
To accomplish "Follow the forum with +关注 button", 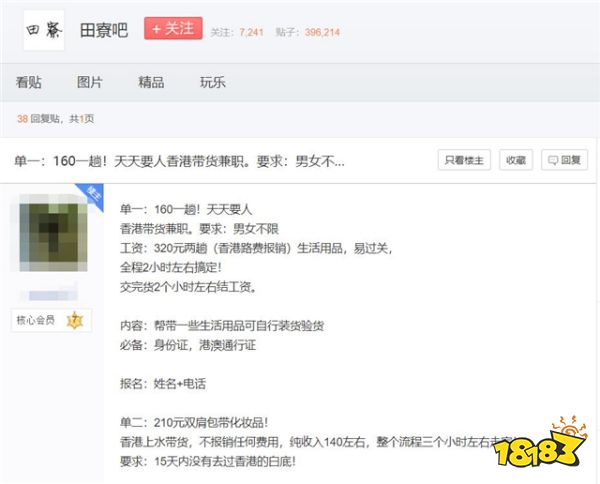I will [x=173, y=28].
